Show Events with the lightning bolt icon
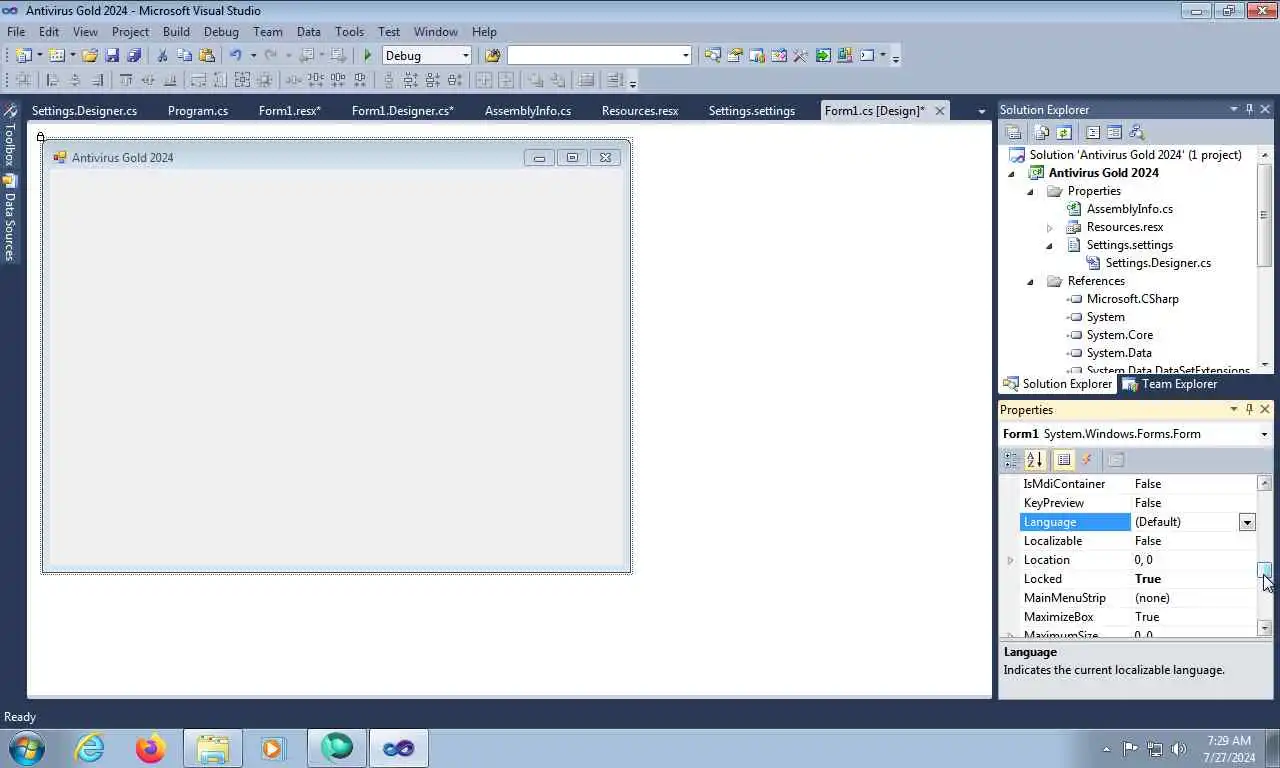1280x768 pixels. click(x=1087, y=460)
